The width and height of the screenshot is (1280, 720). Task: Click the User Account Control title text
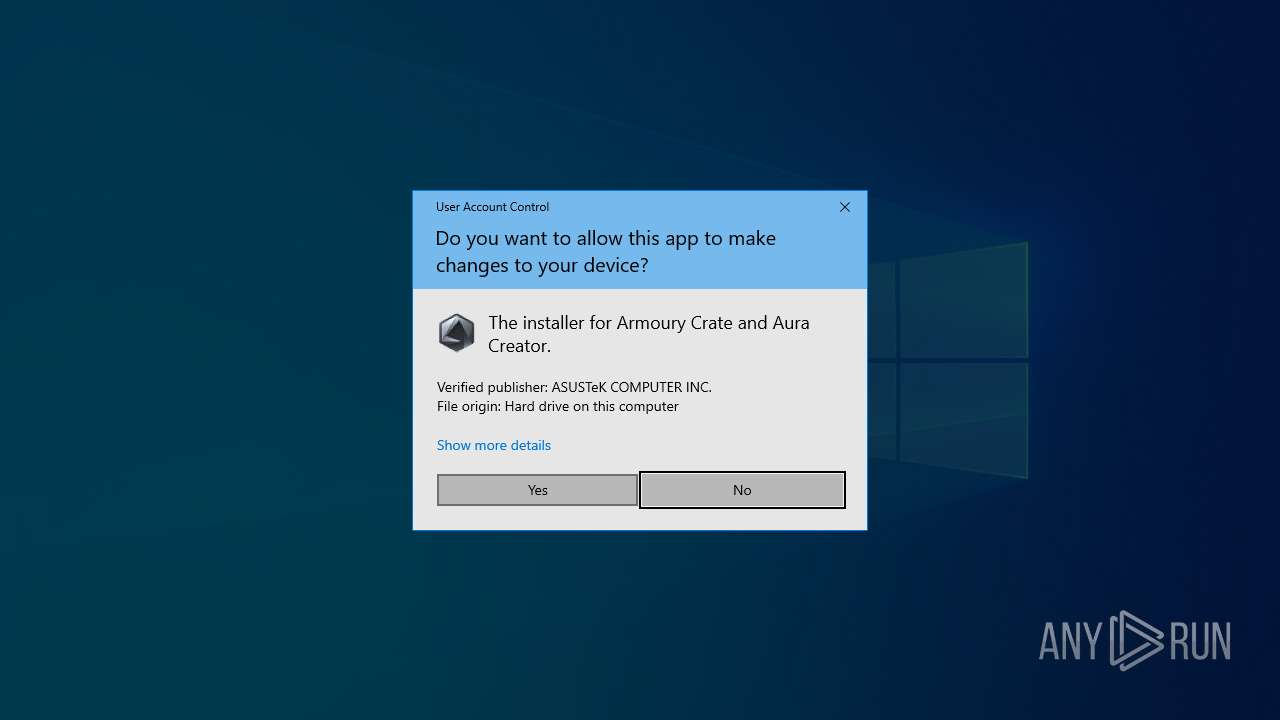[492, 207]
